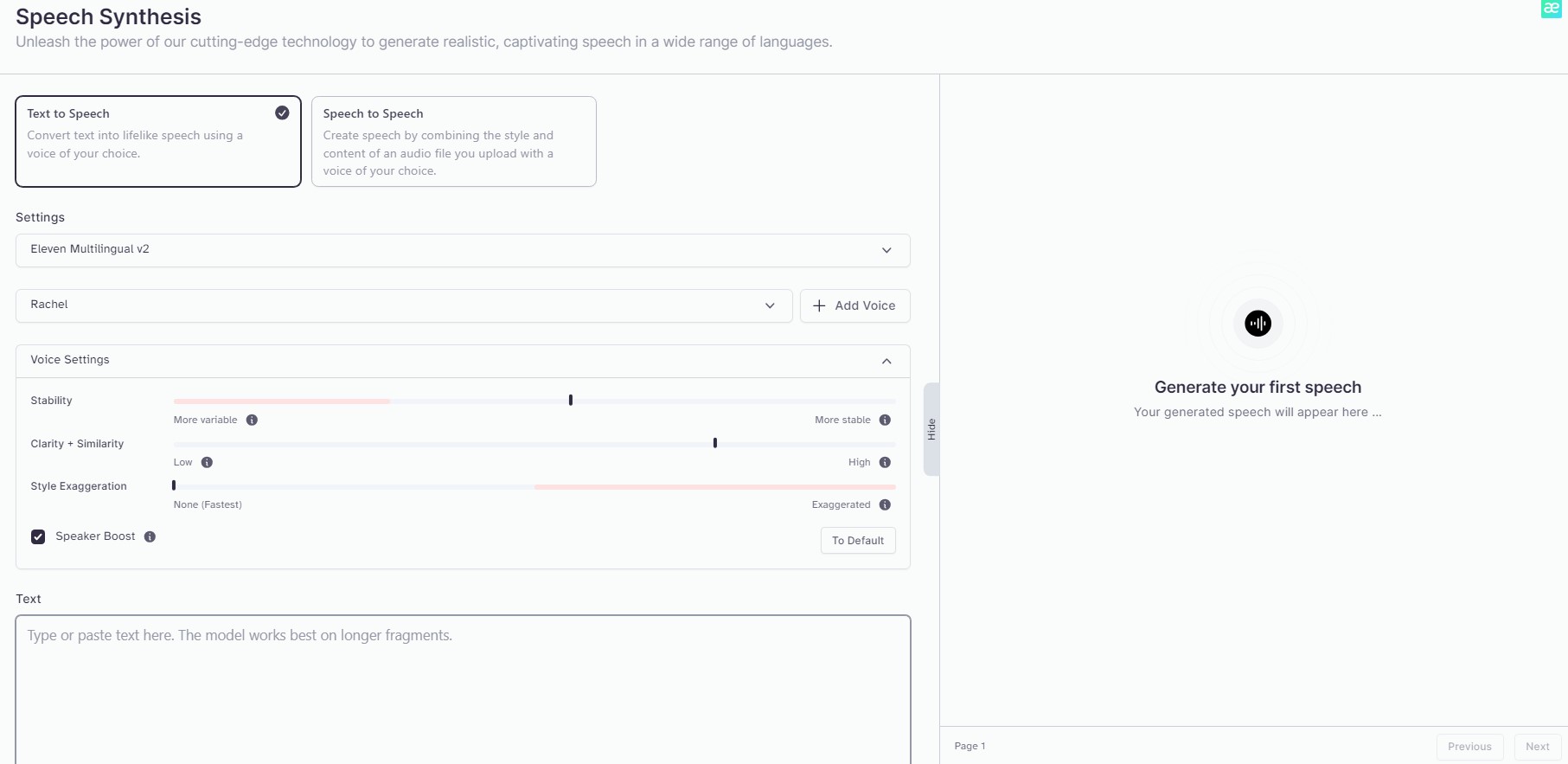Click the teal logo icon top right

click(1551, 9)
